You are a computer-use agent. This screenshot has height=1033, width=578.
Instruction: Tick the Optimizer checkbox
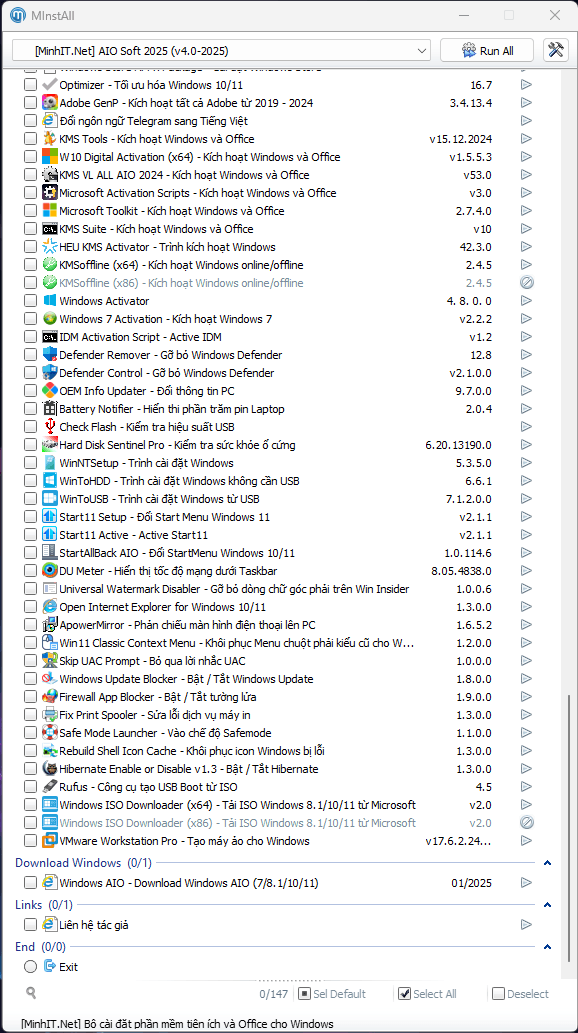30,85
